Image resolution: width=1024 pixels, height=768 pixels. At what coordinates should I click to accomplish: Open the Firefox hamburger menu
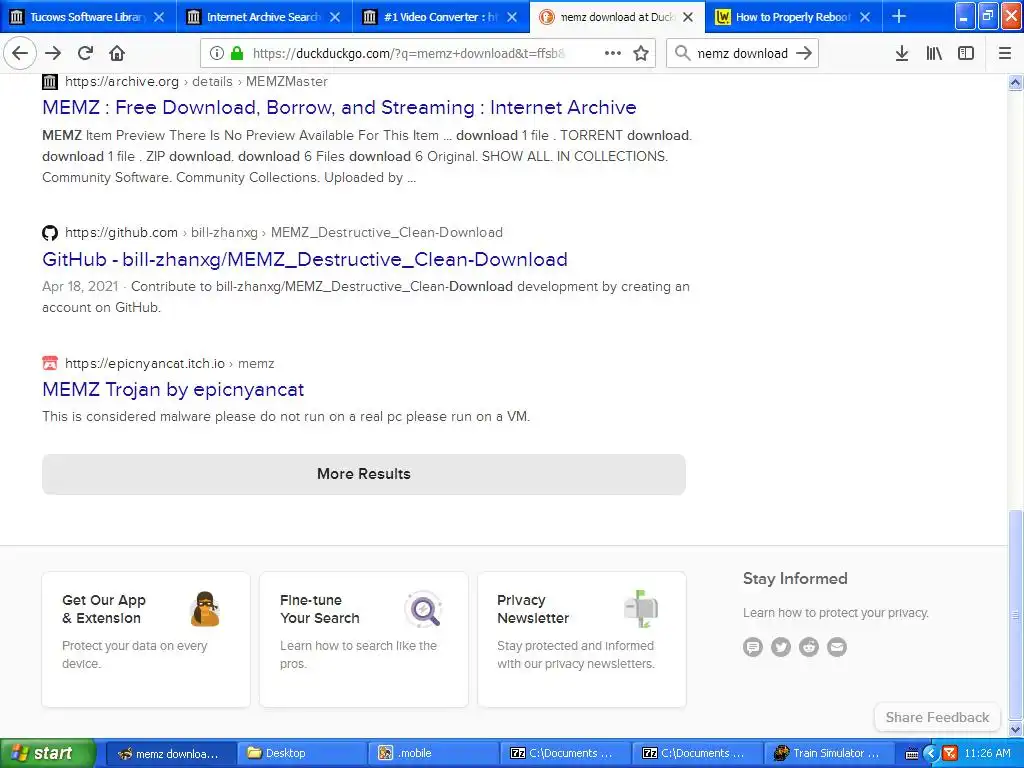1005,53
